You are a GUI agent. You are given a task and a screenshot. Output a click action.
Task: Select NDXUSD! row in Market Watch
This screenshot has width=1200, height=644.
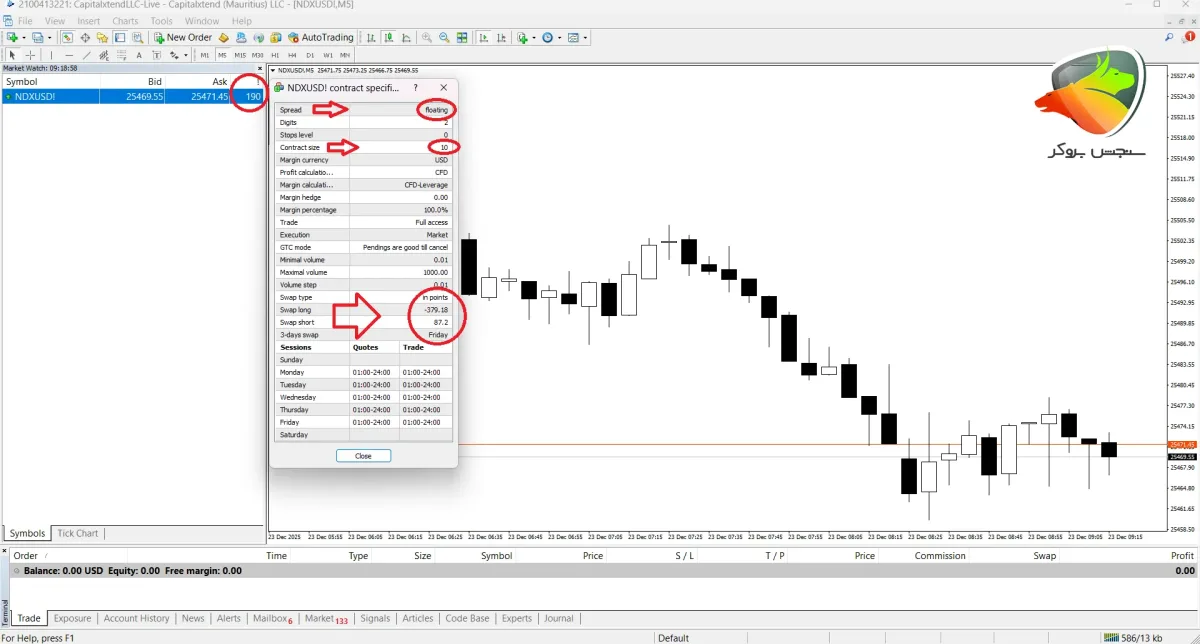[133, 97]
